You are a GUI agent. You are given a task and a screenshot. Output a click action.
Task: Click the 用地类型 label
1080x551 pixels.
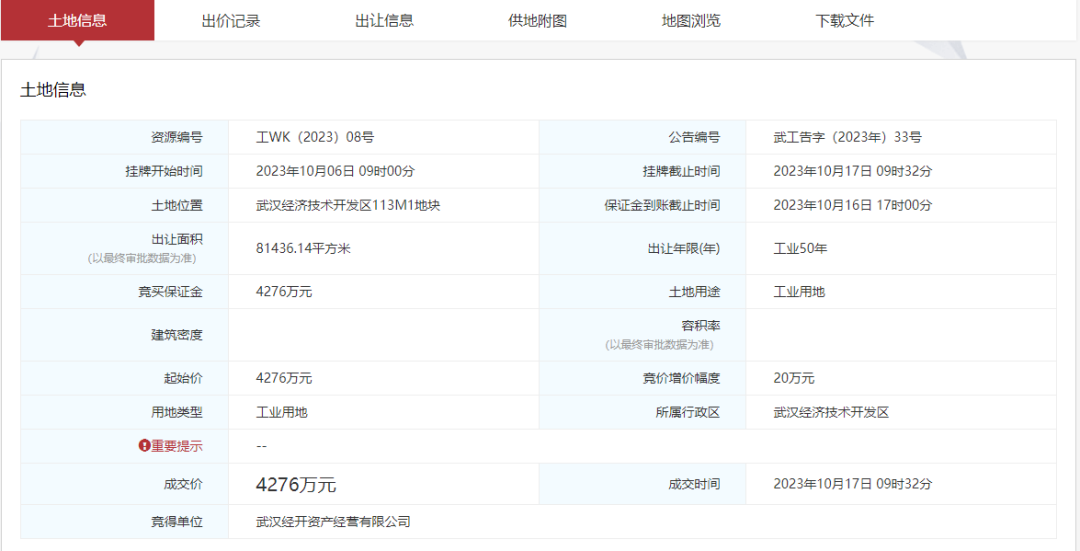pyautogui.click(x=177, y=413)
